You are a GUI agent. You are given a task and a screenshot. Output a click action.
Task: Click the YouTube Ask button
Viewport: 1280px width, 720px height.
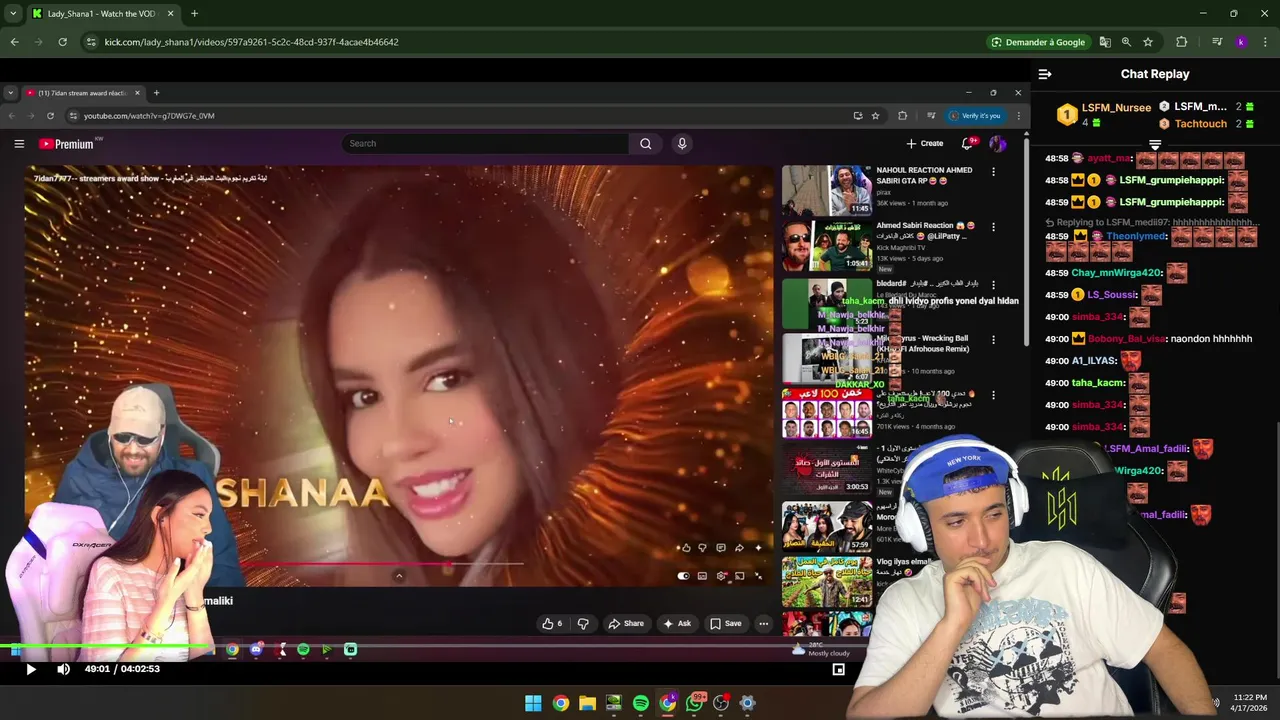(x=677, y=623)
